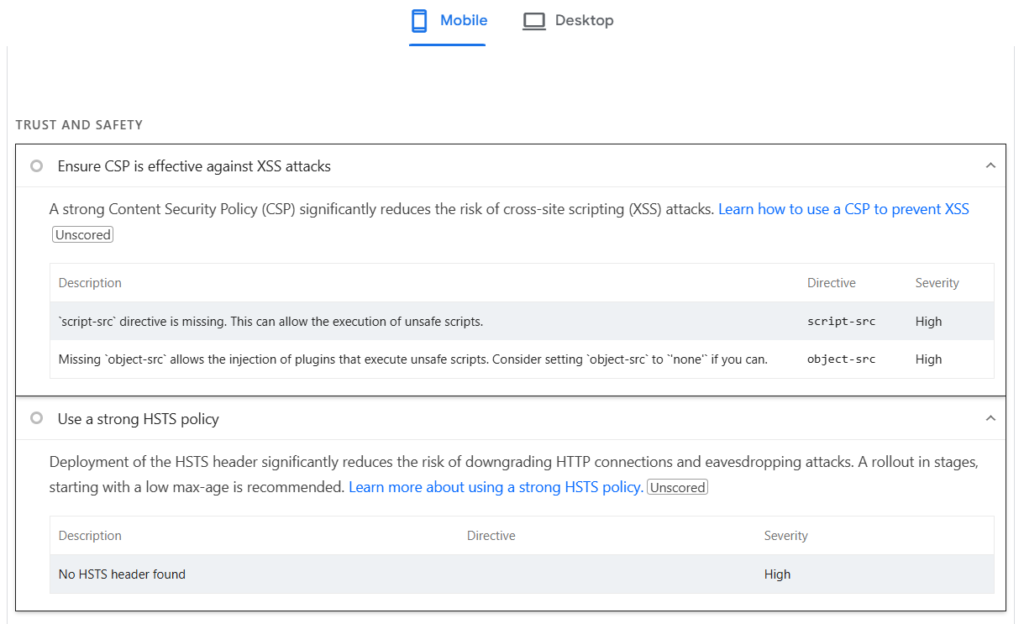This screenshot has width=1024, height=624.
Task: Select the Missing object-src description row
Action: [412, 359]
